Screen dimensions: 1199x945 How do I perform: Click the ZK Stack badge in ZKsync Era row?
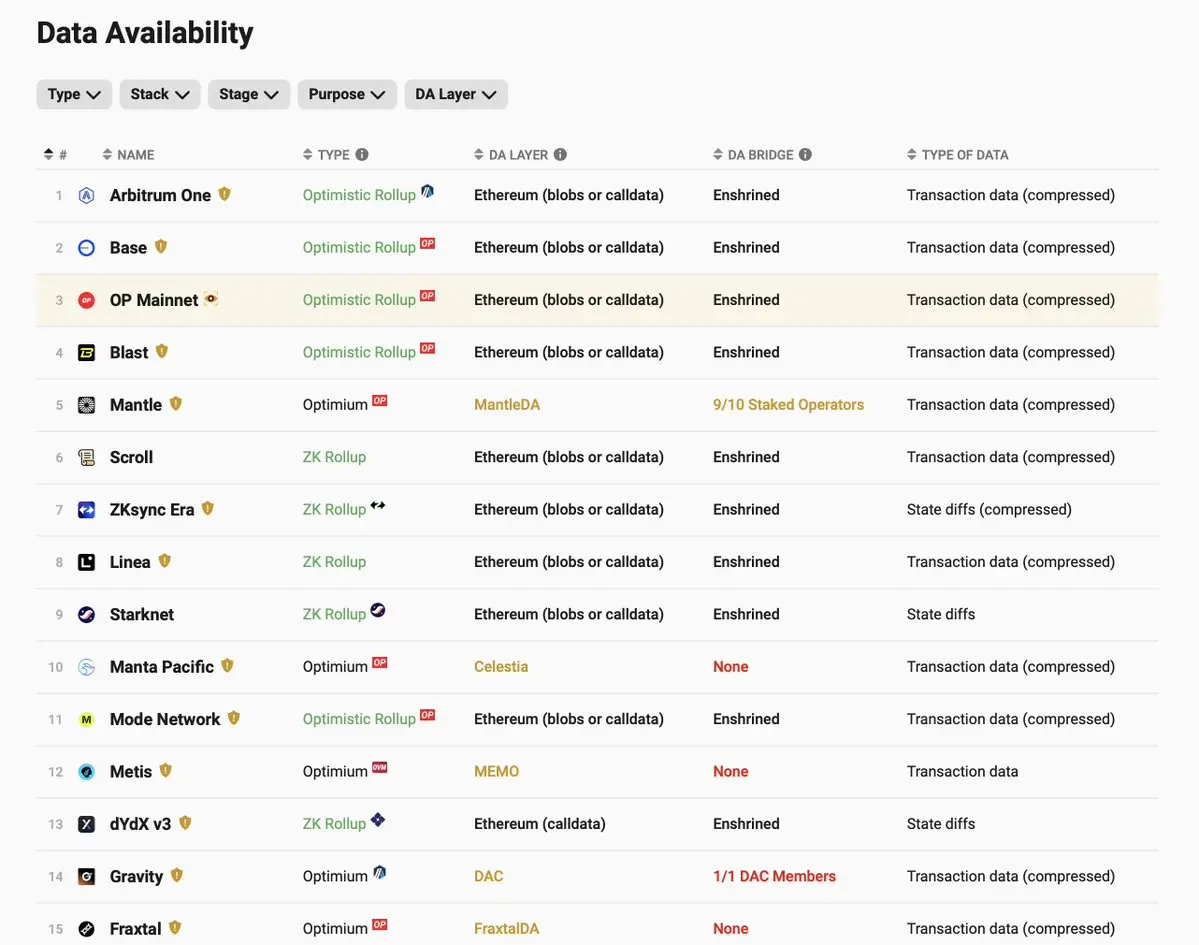(378, 505)
